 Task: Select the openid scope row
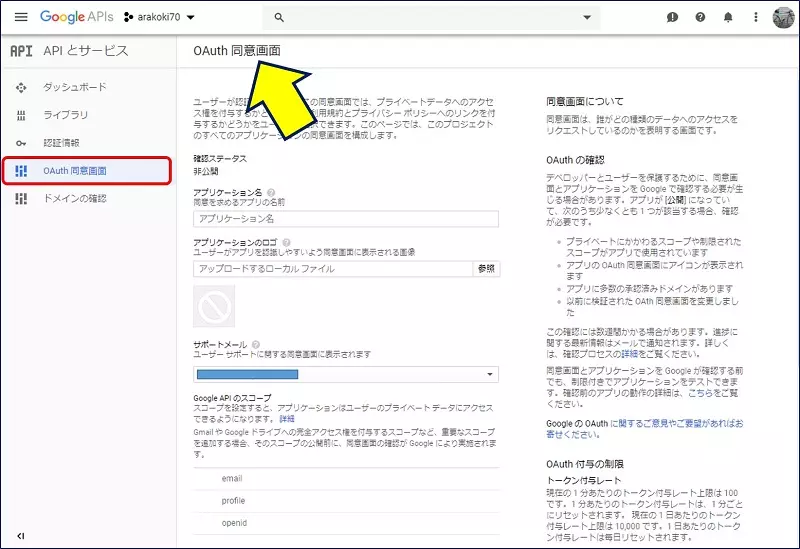pyautogui.click(x=346, y=523)
